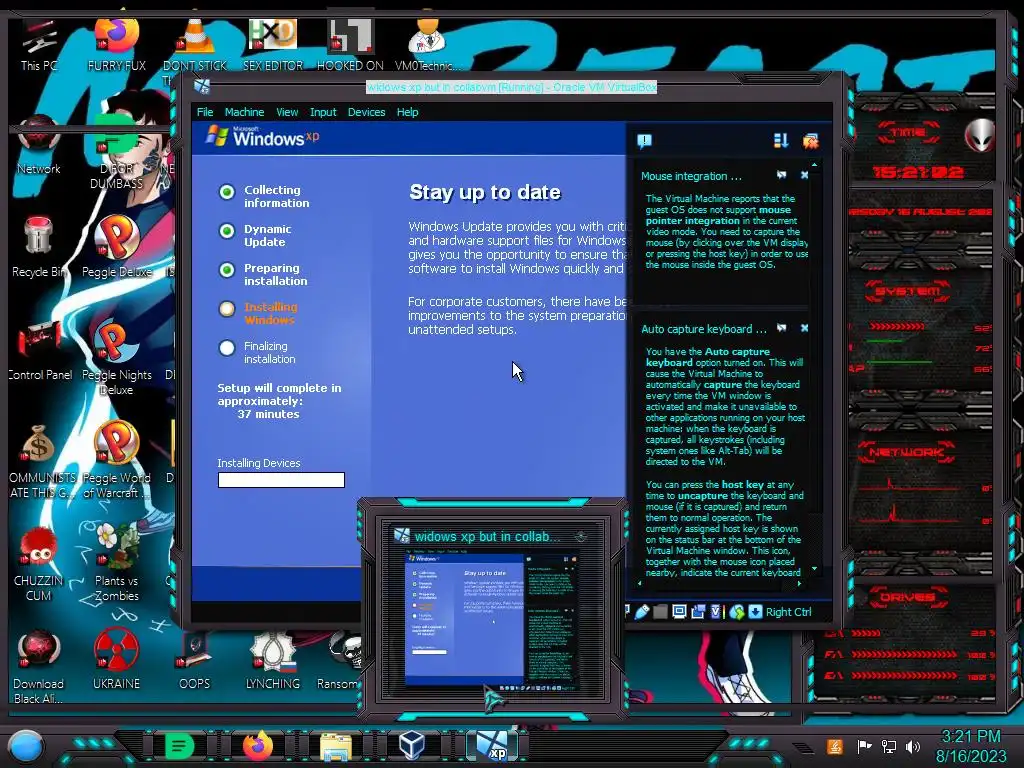Click the red TIME widget header

point(908,132)
